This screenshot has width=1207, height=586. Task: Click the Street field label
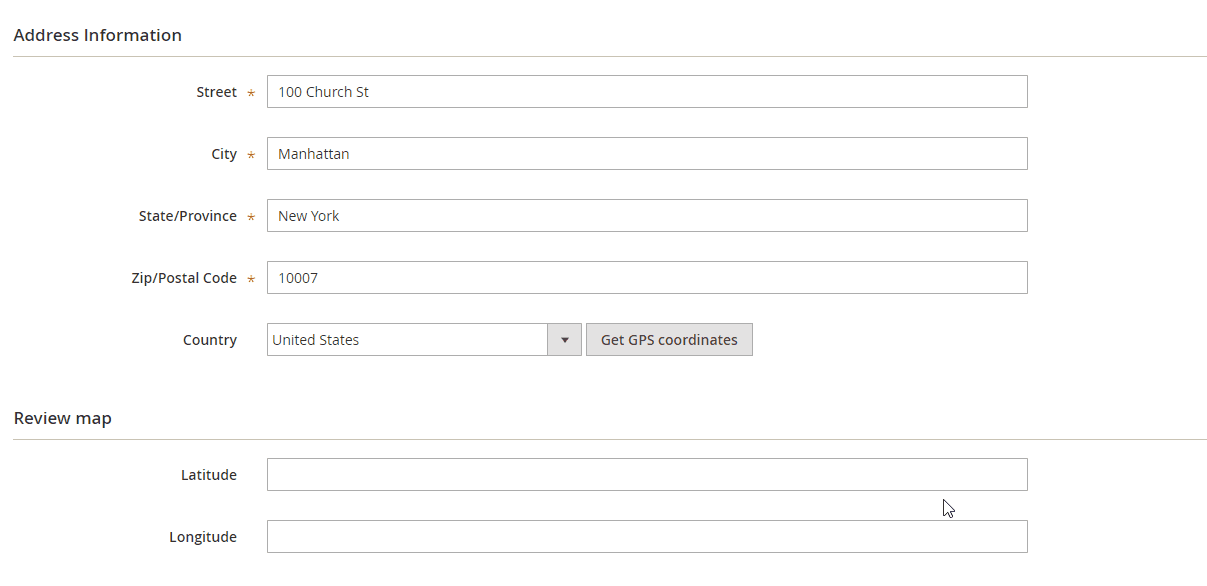coord(217,91)
